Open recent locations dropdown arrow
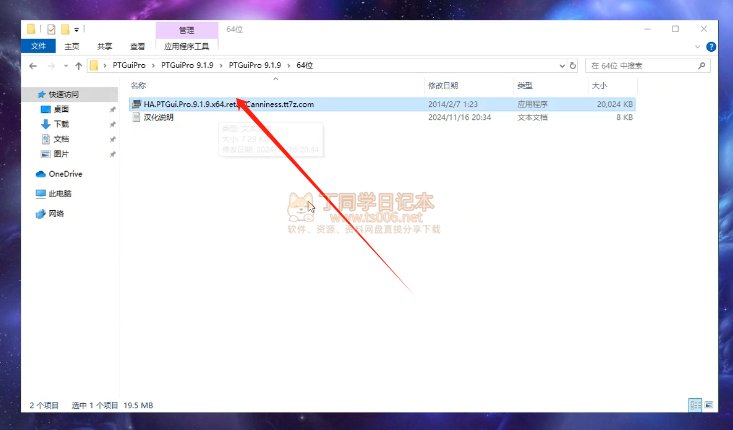733x430 pixels. (65, 66)
